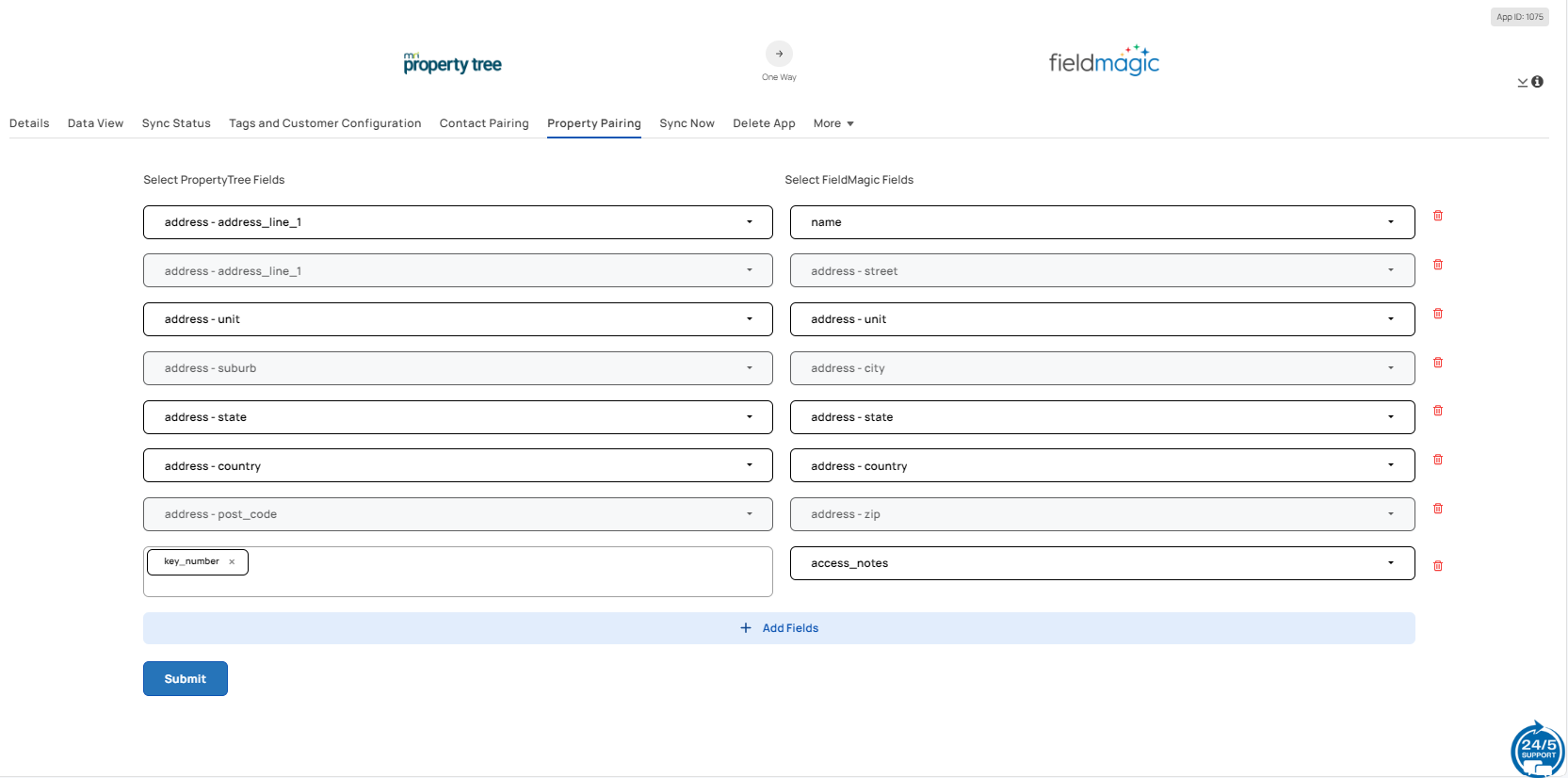This screenshot has width=1568, height=778.
Task: Expand the More menu
Action: pyautogui.click(x=832, y=123)
